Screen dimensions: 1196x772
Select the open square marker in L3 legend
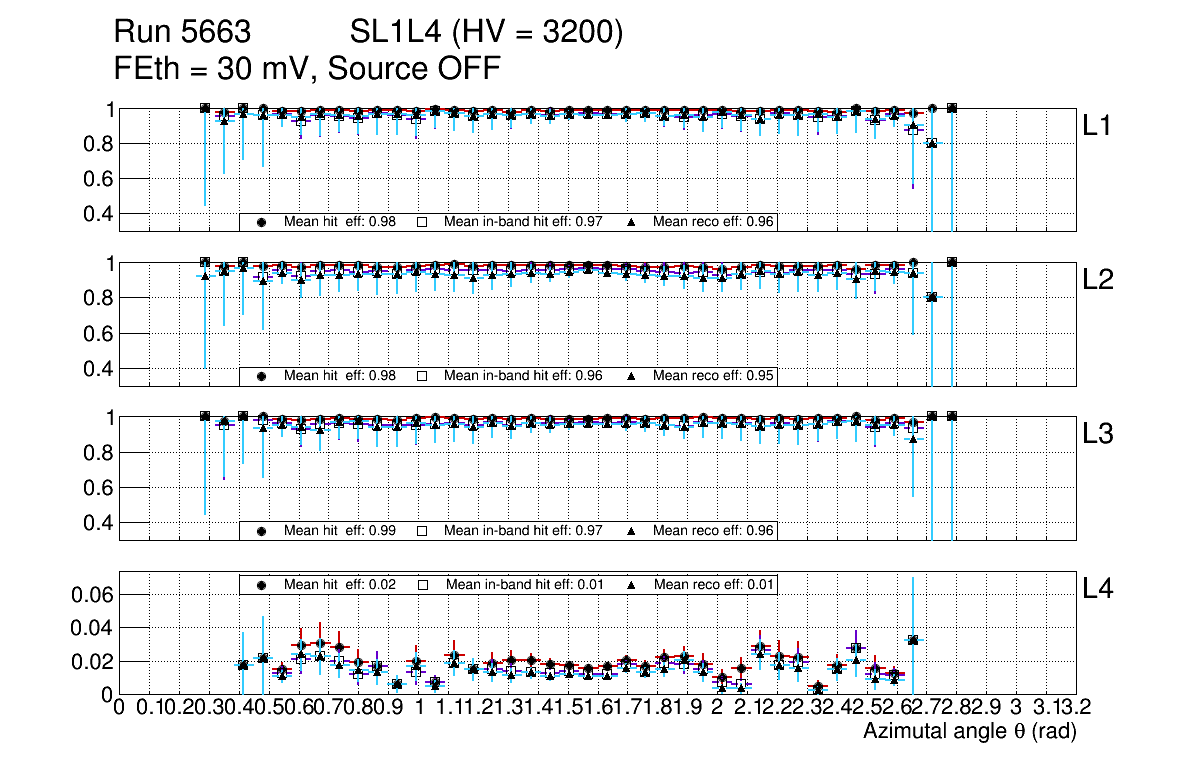tap(422, 531)
